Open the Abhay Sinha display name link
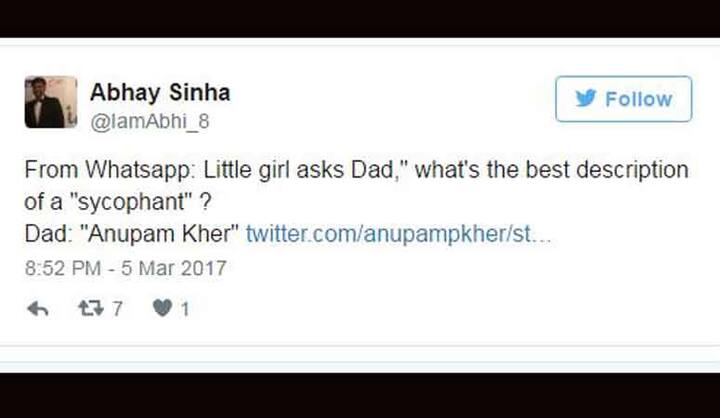 point(160,93)
